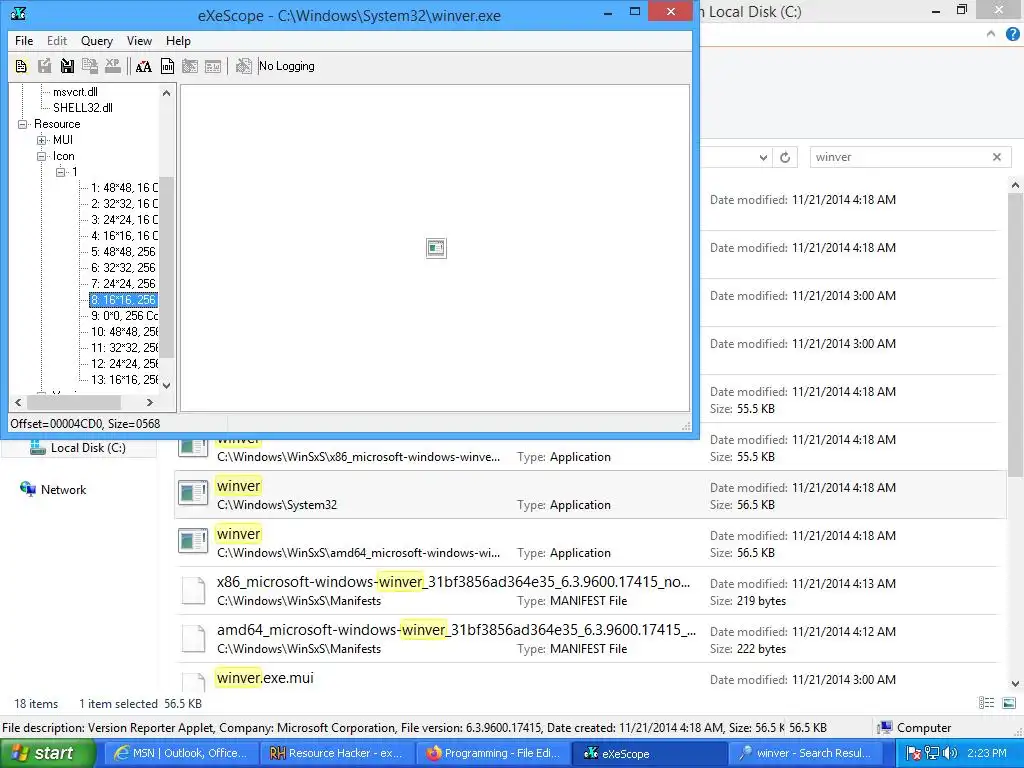Click the Binary view toolbar icon
This screenshot has width=1024, height=768.
[167, 66]
